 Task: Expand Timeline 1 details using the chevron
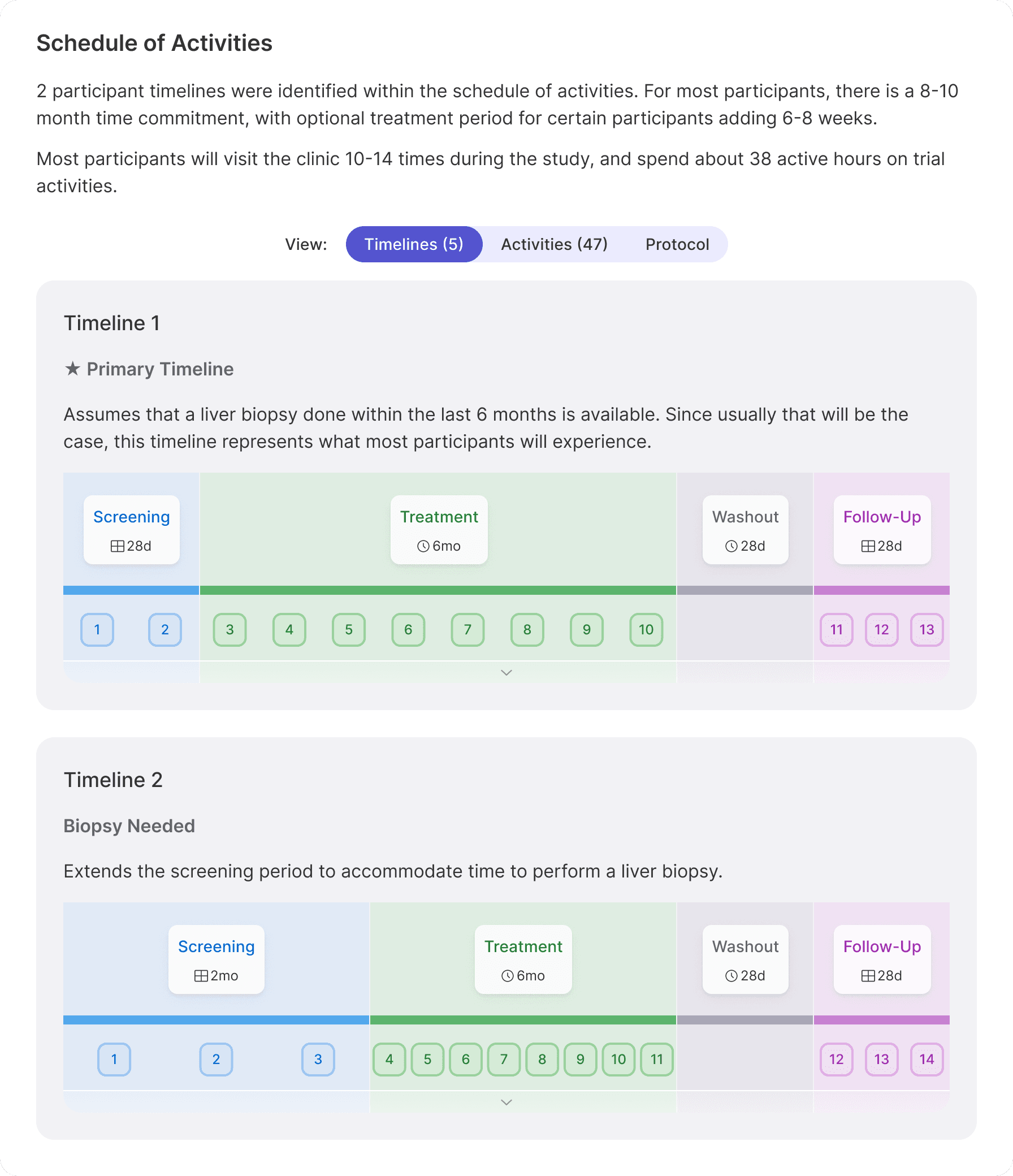tap(506, 673)
